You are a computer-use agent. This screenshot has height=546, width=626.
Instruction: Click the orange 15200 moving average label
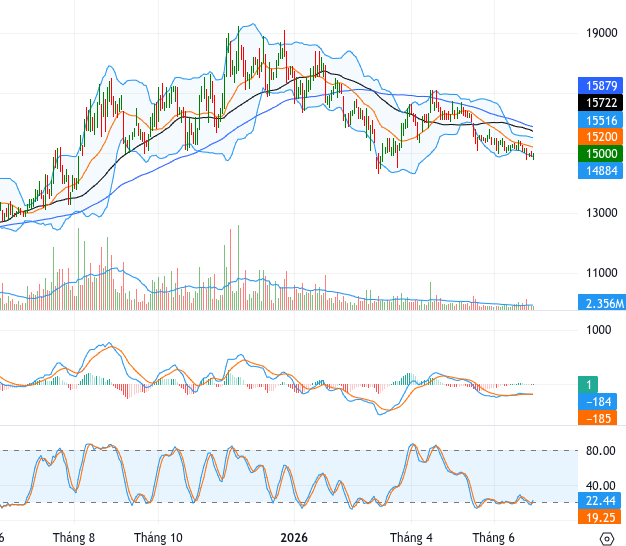(x=600, y=136)
